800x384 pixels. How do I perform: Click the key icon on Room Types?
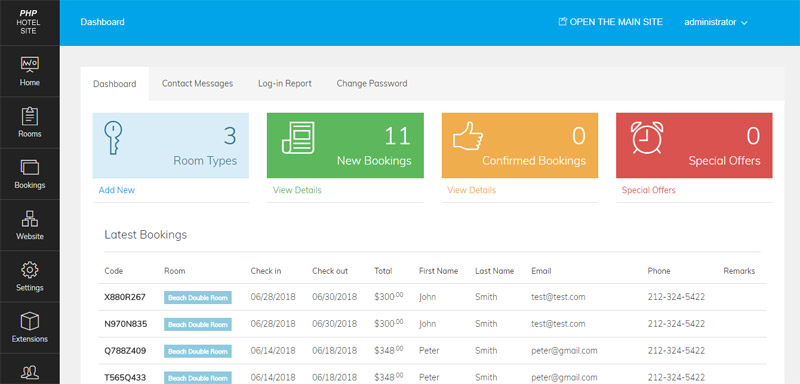click(112, 138)
